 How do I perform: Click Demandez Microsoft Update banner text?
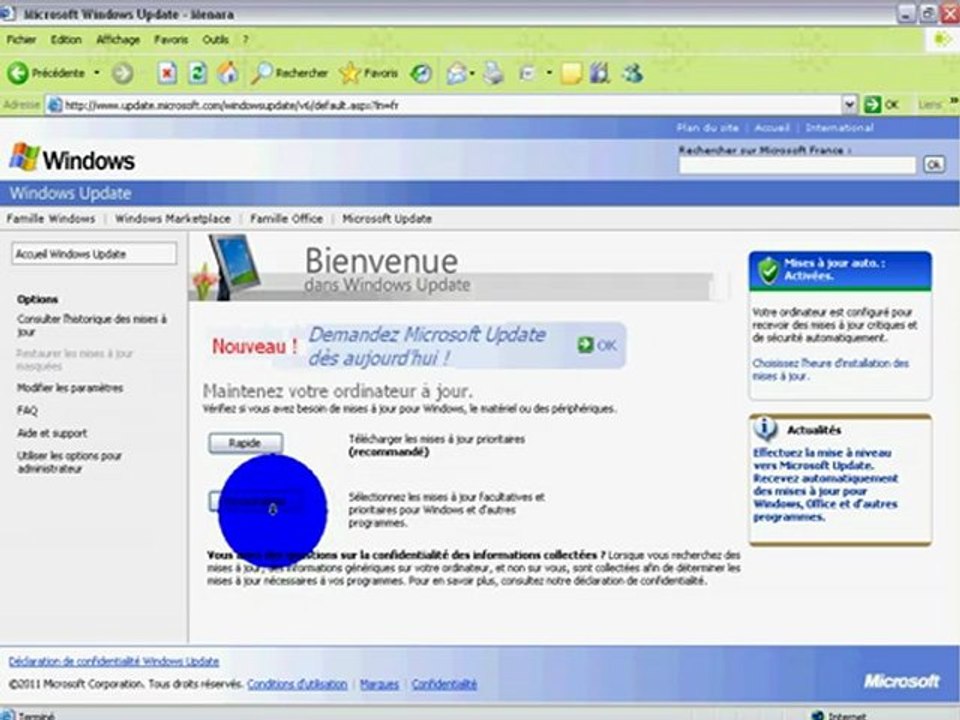tap(427, 346)
